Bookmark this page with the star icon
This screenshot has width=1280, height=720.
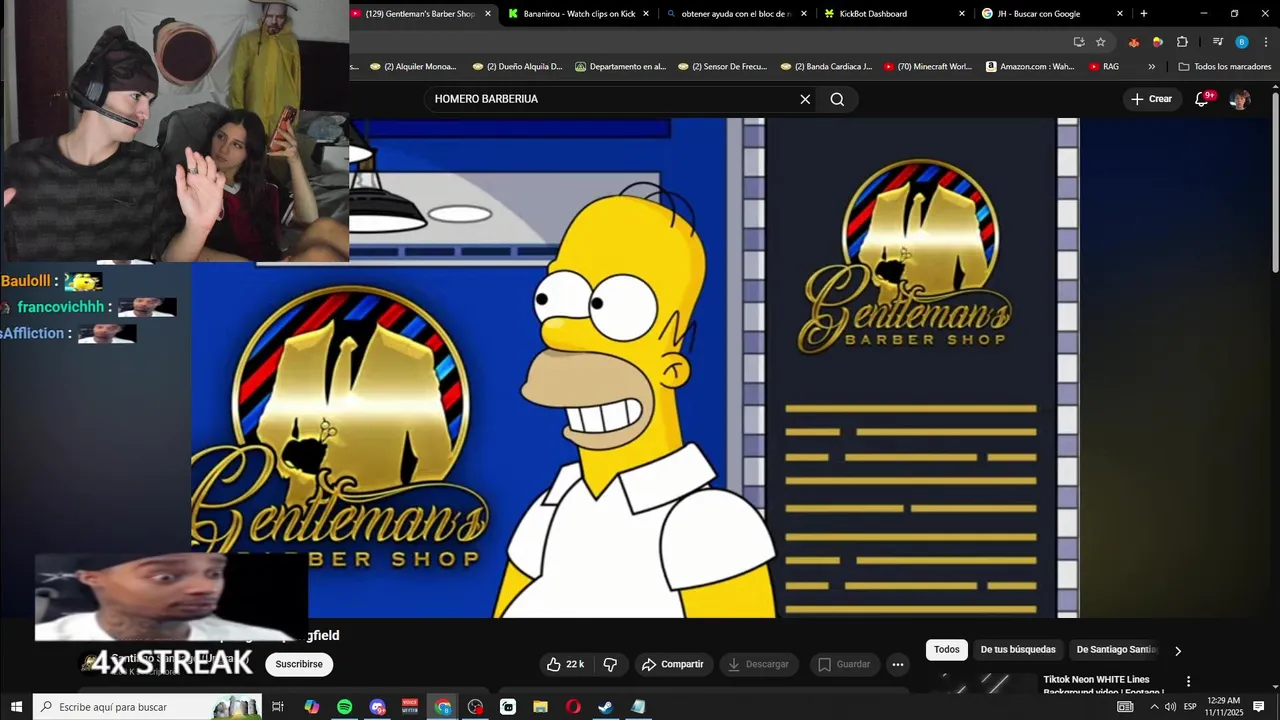1101,42
